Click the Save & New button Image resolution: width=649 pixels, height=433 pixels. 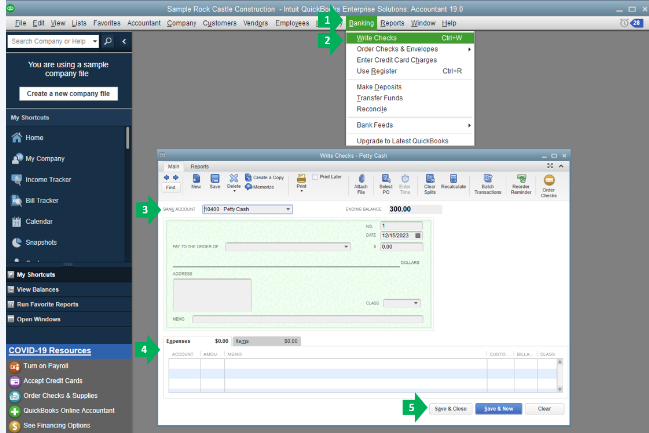pyautogui.click(x=498, y=409)
